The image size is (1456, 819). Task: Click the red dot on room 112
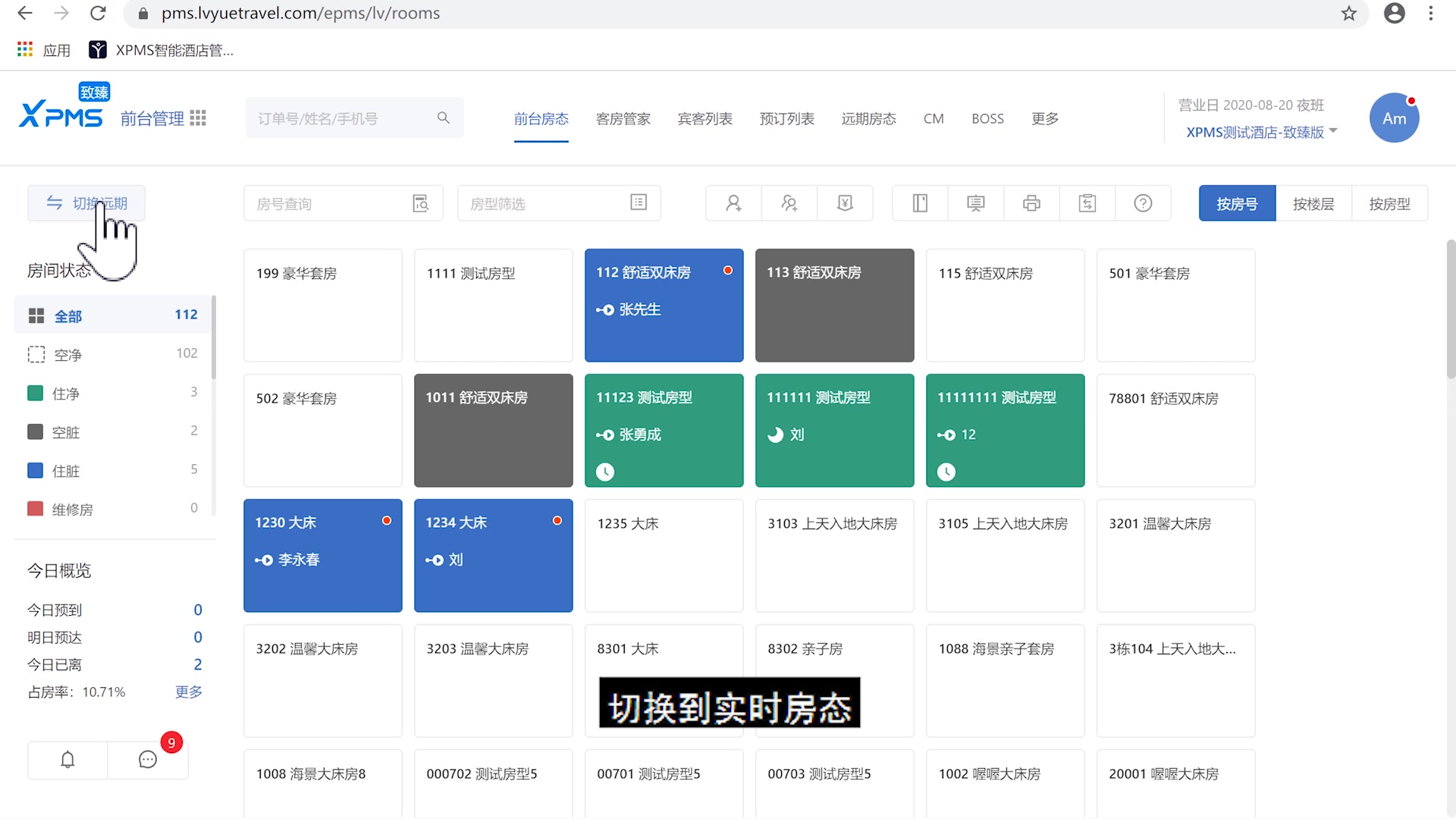pos(728,271)
